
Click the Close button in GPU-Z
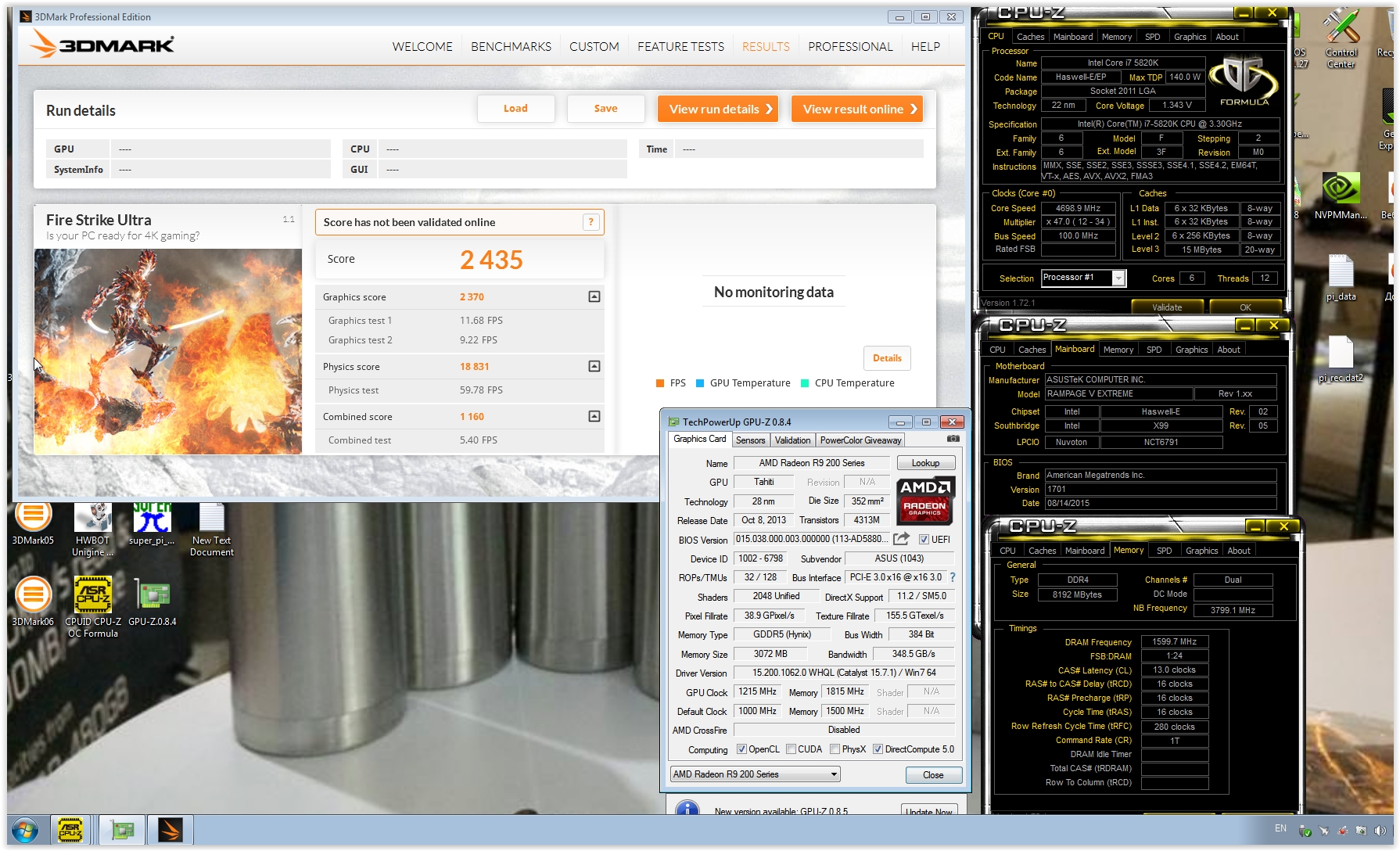tap(933, 775)
